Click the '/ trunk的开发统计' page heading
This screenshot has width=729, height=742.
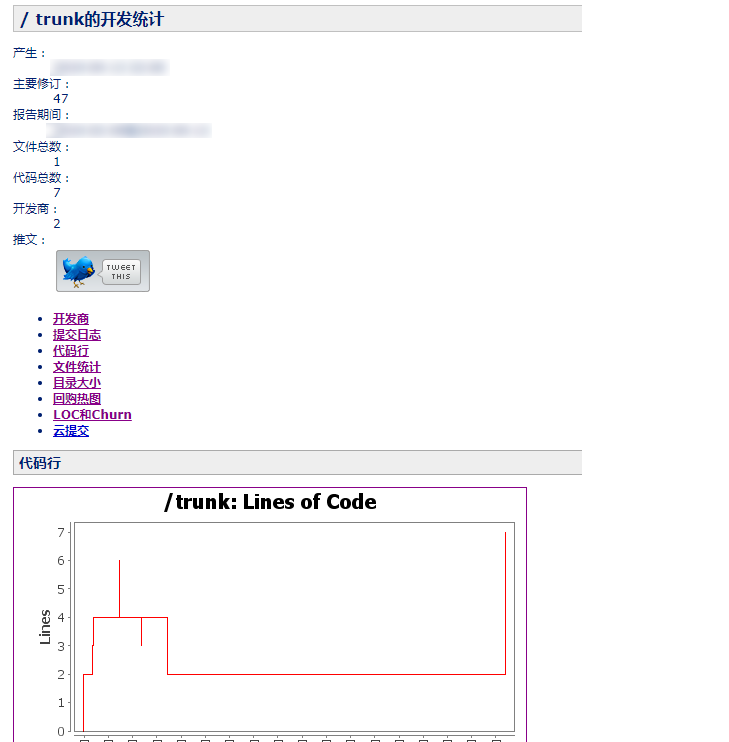pos(92,19)
